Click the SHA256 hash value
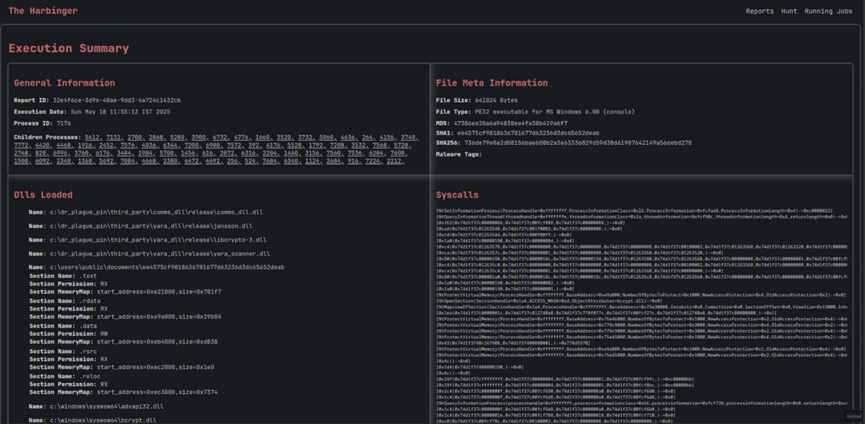The height and width of the screenshot is (424, 865). (x=577, y=142)
